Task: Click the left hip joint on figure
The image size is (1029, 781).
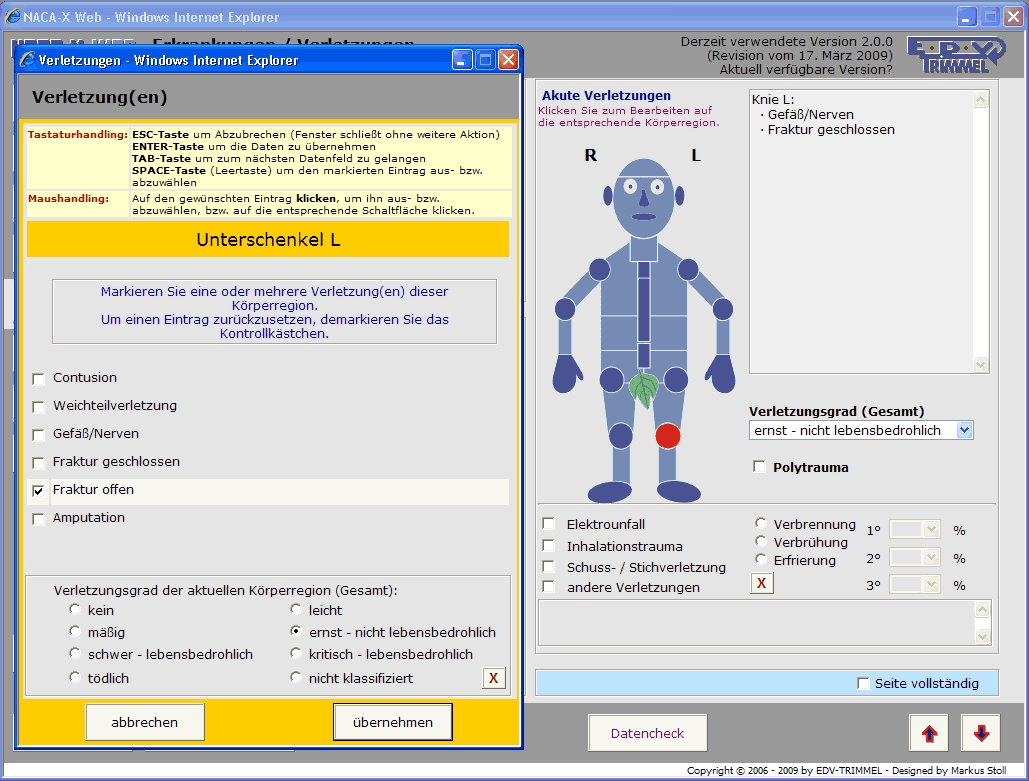Action: tap(676, 379)
